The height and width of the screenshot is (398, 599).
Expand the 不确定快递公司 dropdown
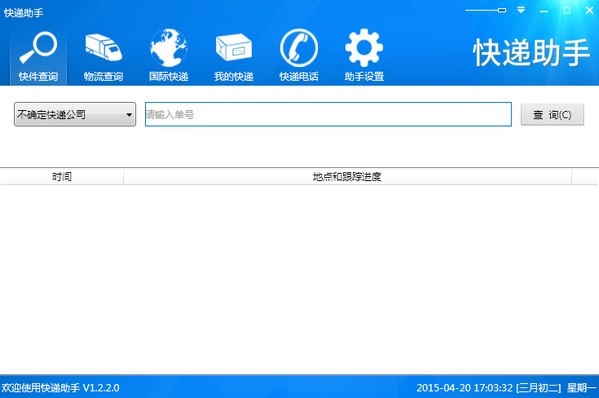[75, 114]
